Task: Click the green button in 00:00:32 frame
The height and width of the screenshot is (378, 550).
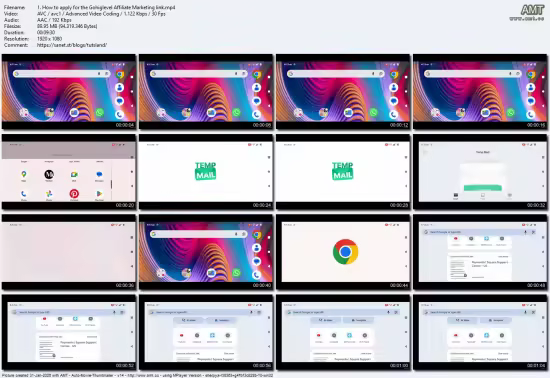Action: click(483, 188)
